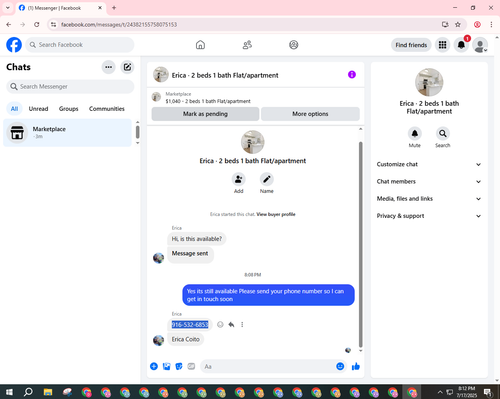
Task: Reload the page in the browser
Action: (x=37, y=24)
